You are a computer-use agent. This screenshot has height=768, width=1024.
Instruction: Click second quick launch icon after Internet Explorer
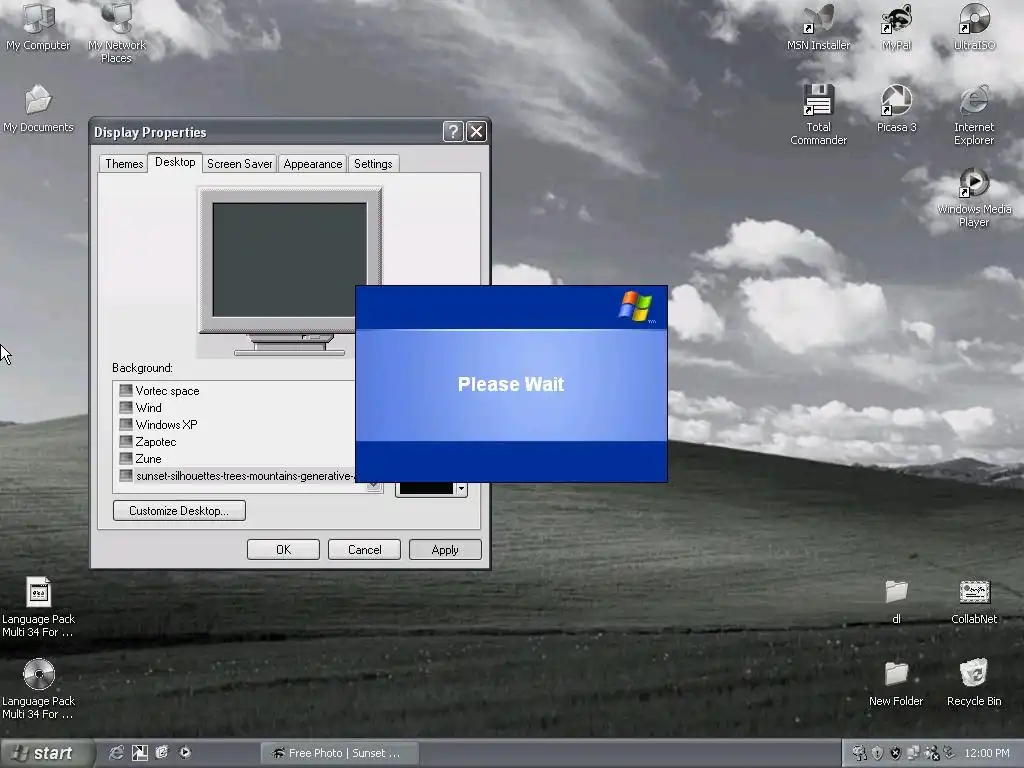click(140, 752)
